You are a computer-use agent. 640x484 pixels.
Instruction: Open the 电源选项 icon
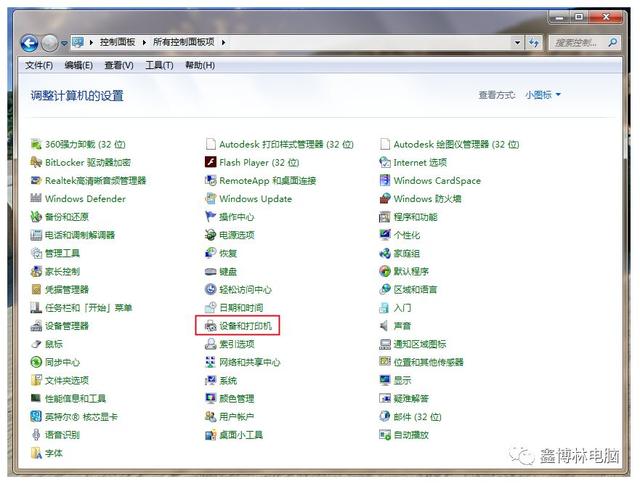[x=211, y=235]
